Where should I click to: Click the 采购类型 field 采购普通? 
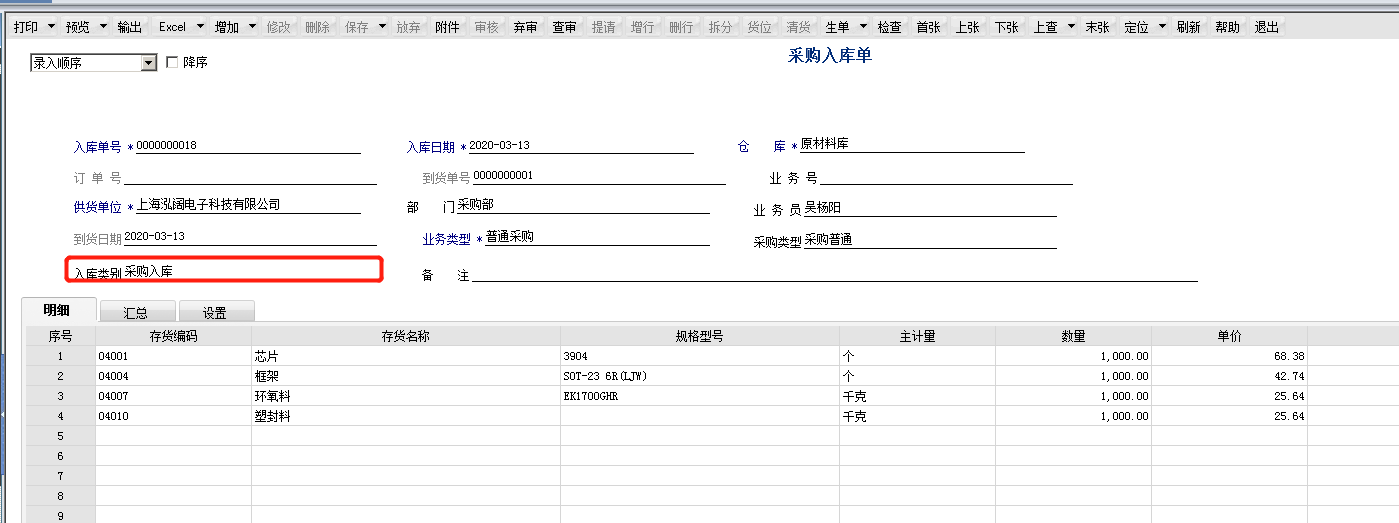(930, 240)
